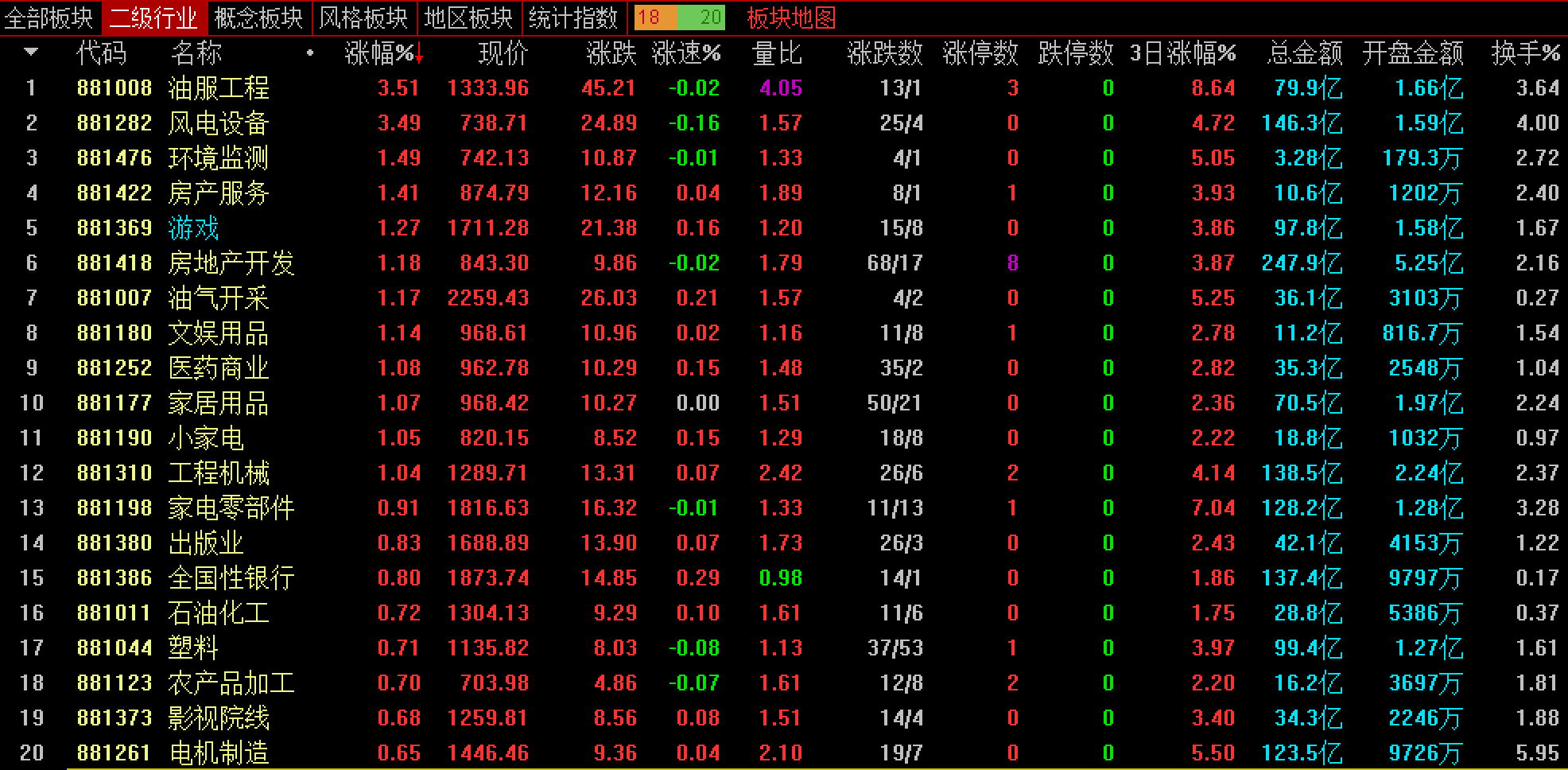Click the purple 4.05 volume ratio value
This screenshot has width=1568, height=770.
781,87
